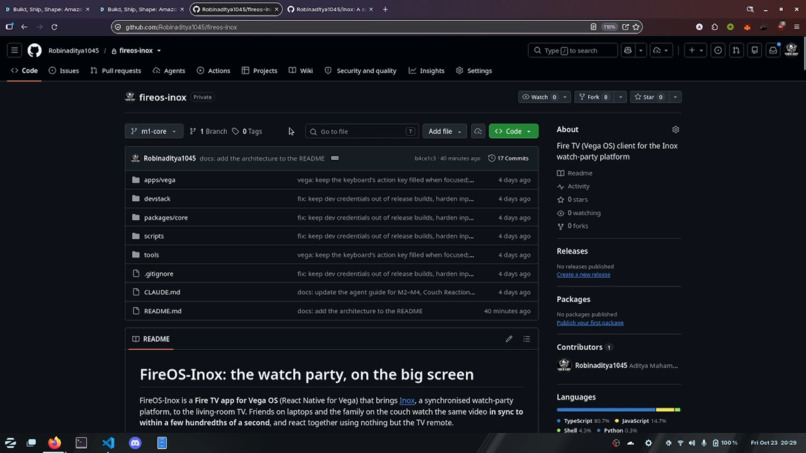This screenshot has width=806, height=453.
Task: Click the yellow JavaScript segment of languages bar
Action: click(665, 410)
